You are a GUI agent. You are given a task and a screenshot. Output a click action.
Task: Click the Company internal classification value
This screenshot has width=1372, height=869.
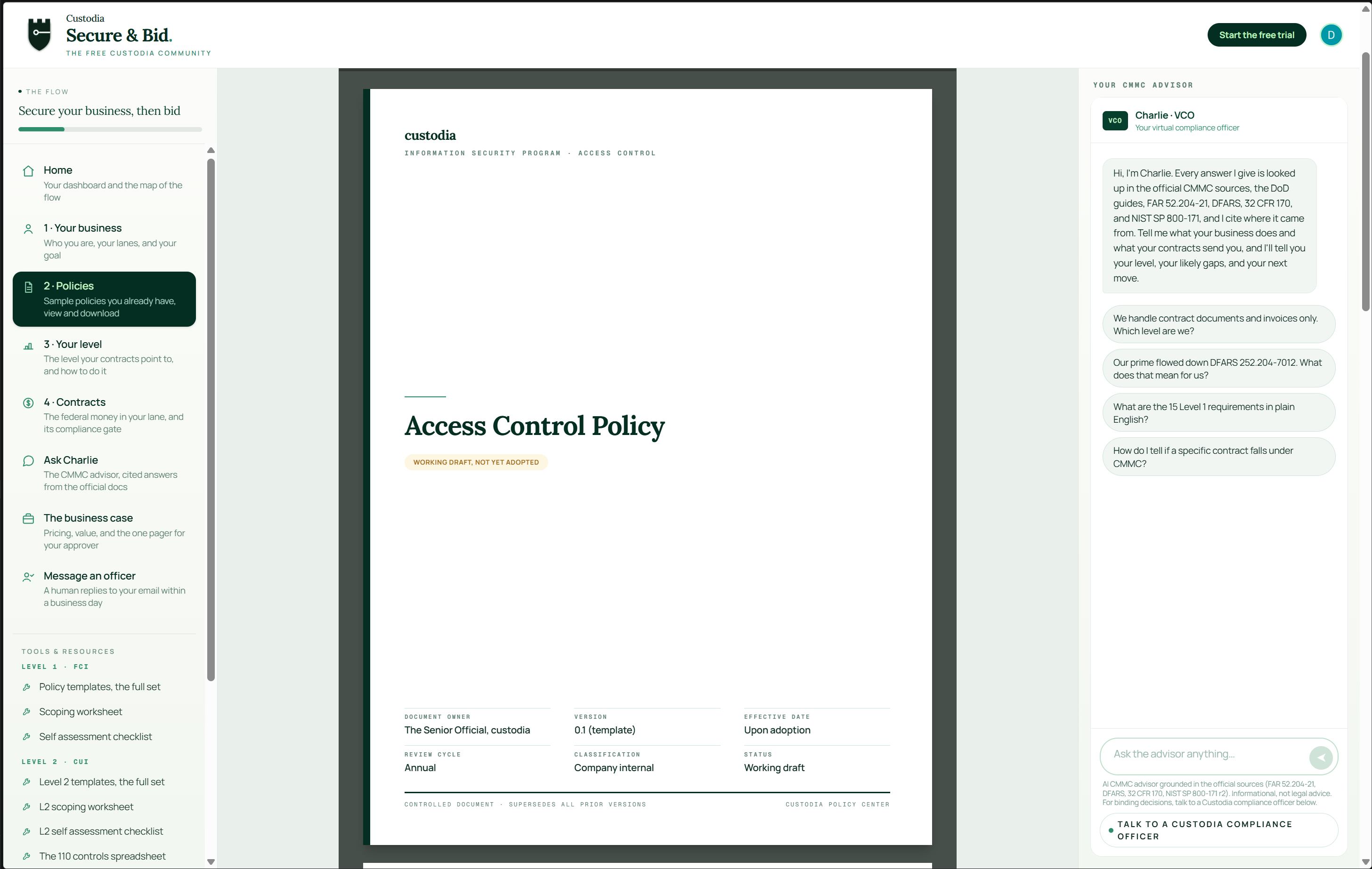pos(614,768)
